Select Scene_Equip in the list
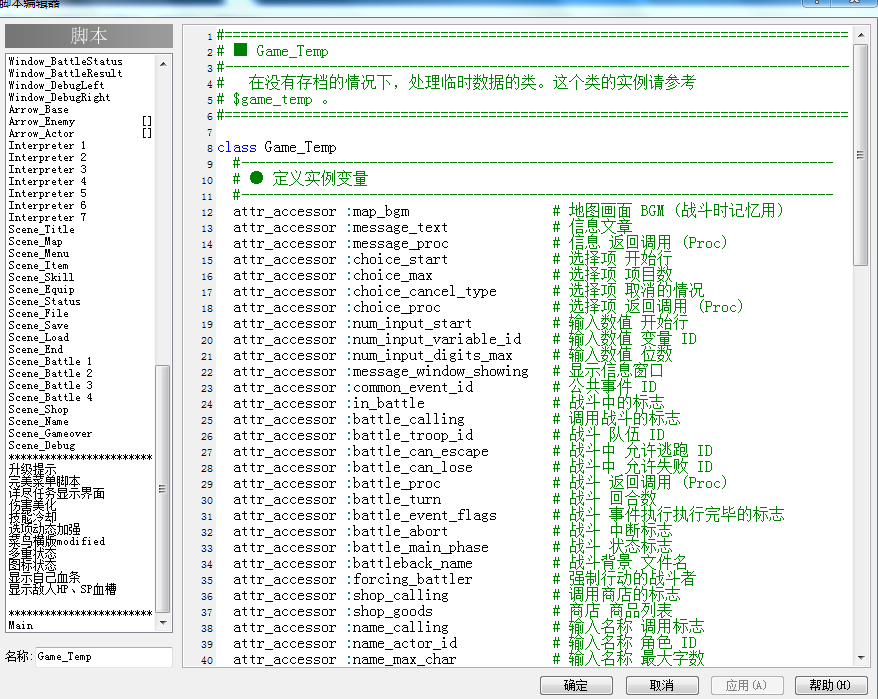This screenshot has height=699, width=878. click(x=41, y=290)
